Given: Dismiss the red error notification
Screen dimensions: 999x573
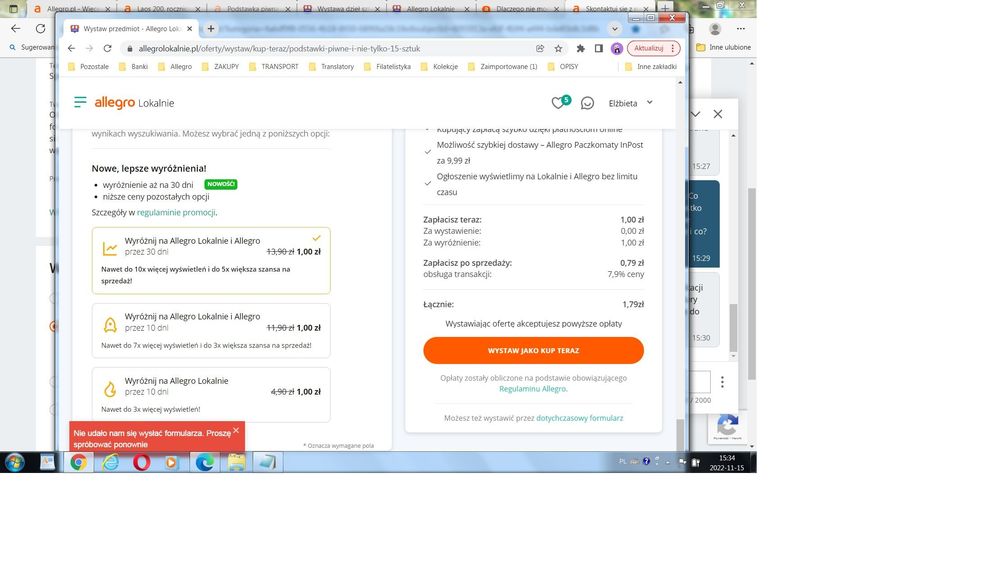Looking at the screenshot, I should 236,430.
